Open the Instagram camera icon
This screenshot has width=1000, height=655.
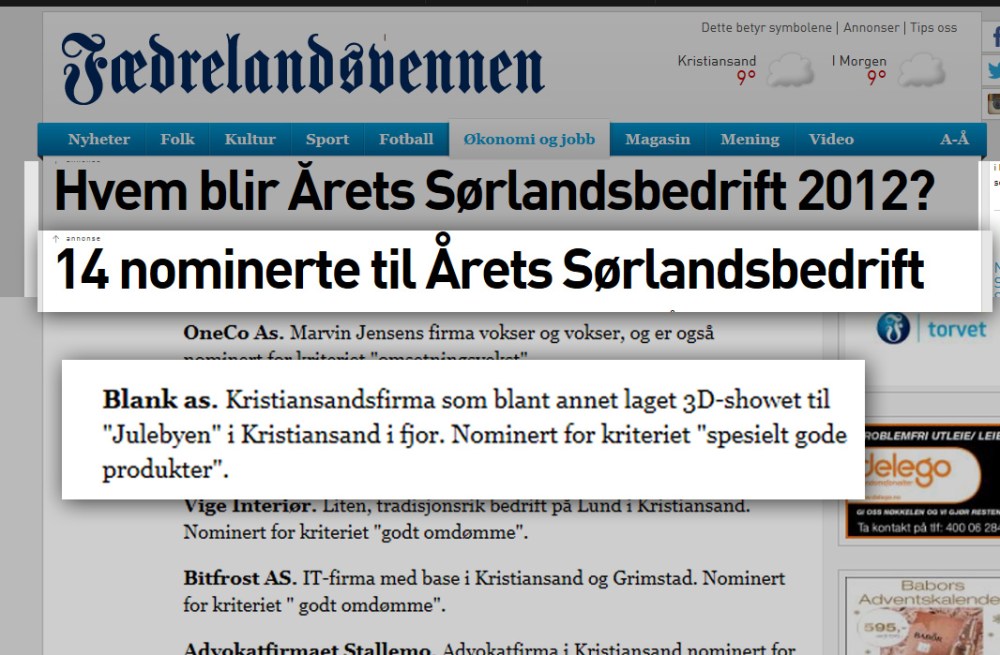[993, 103]
